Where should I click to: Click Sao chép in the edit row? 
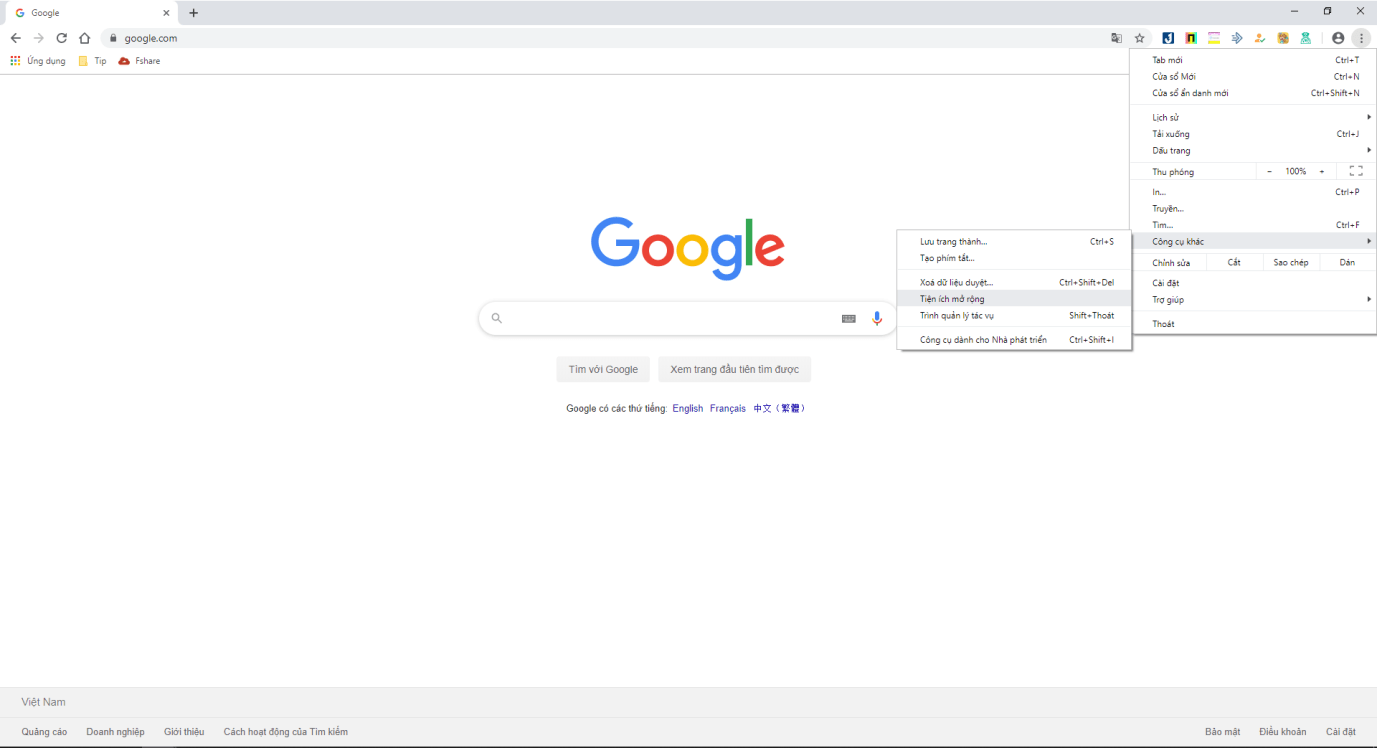(1291, 263)
